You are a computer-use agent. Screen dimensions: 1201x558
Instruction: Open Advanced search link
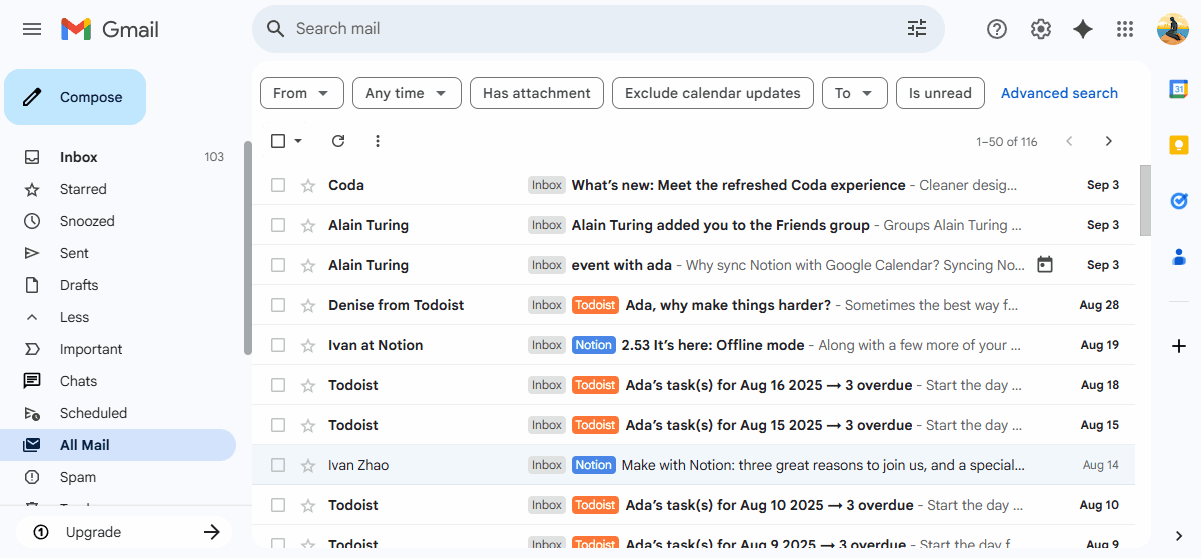click(1059, 93)
